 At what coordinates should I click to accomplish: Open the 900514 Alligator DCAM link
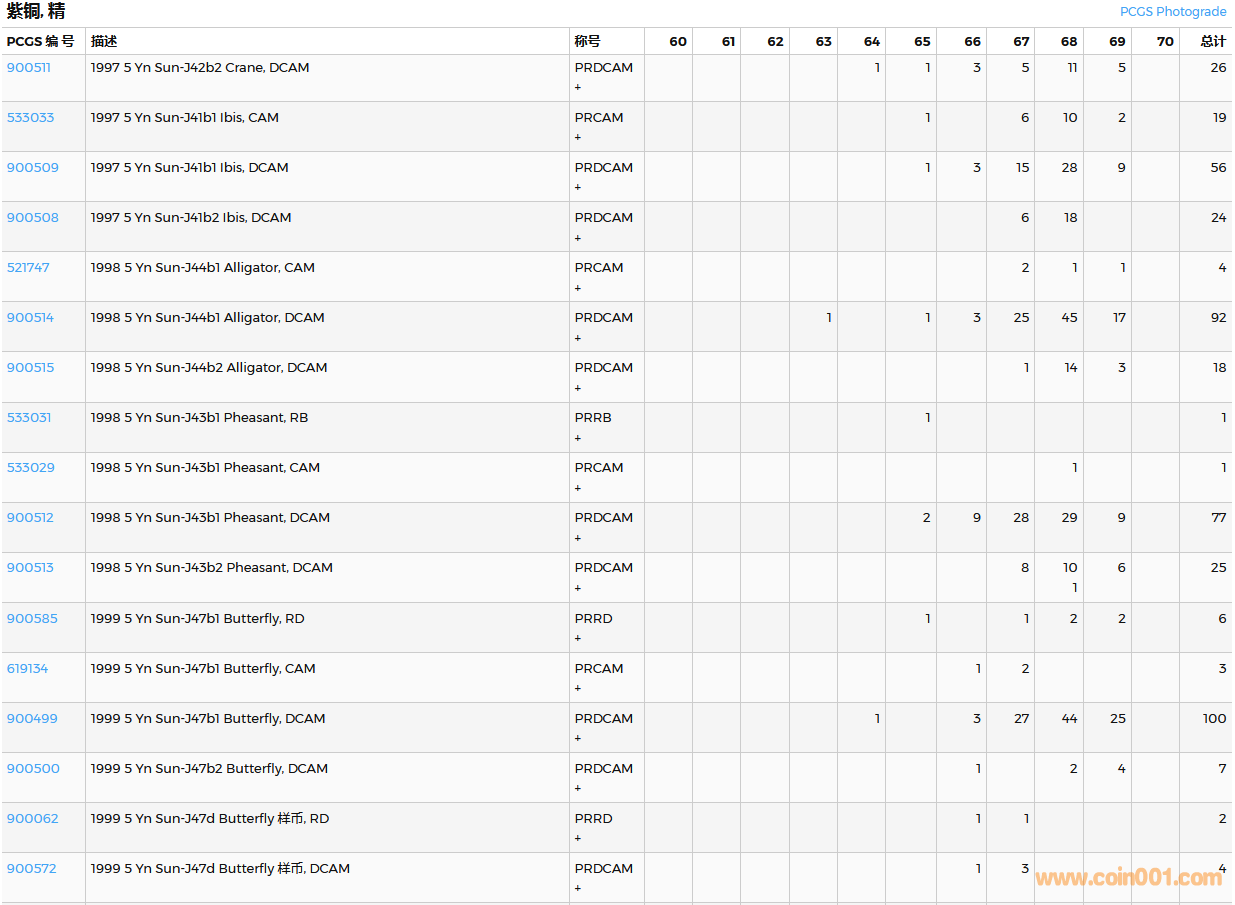click(31, 318)
